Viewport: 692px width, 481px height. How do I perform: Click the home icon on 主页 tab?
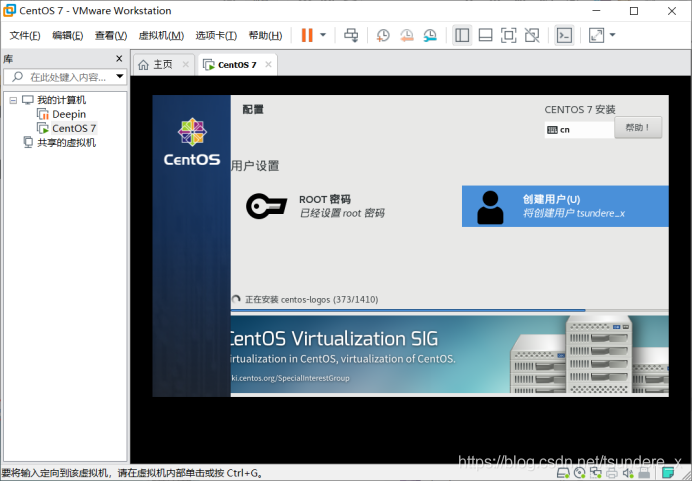[143, 65]
